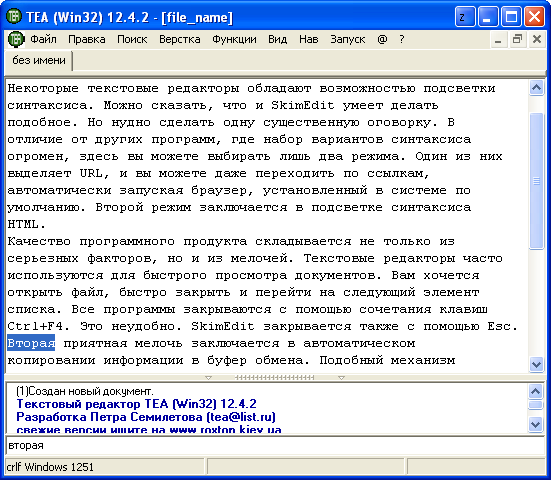Open the Запуск menu
The height and width of the screenshot is (480, 551).
[348, 39]
